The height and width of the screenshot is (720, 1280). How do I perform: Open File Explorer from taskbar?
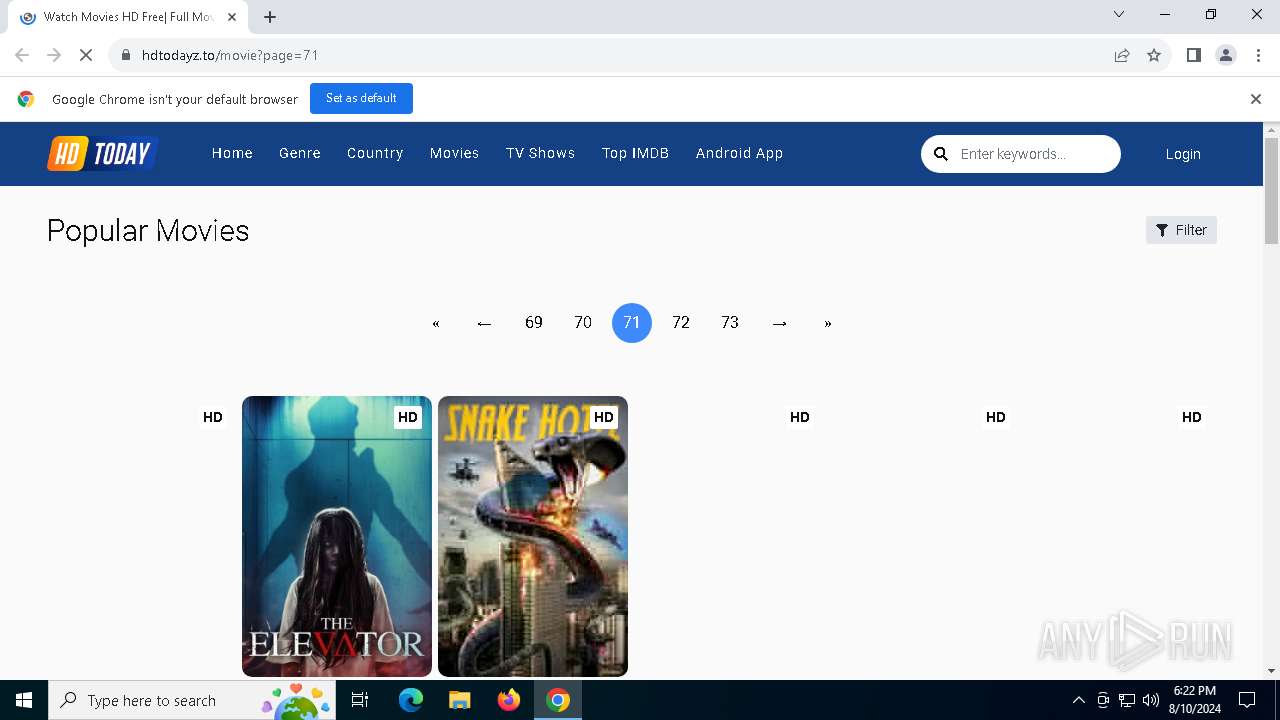pos(459,700)
